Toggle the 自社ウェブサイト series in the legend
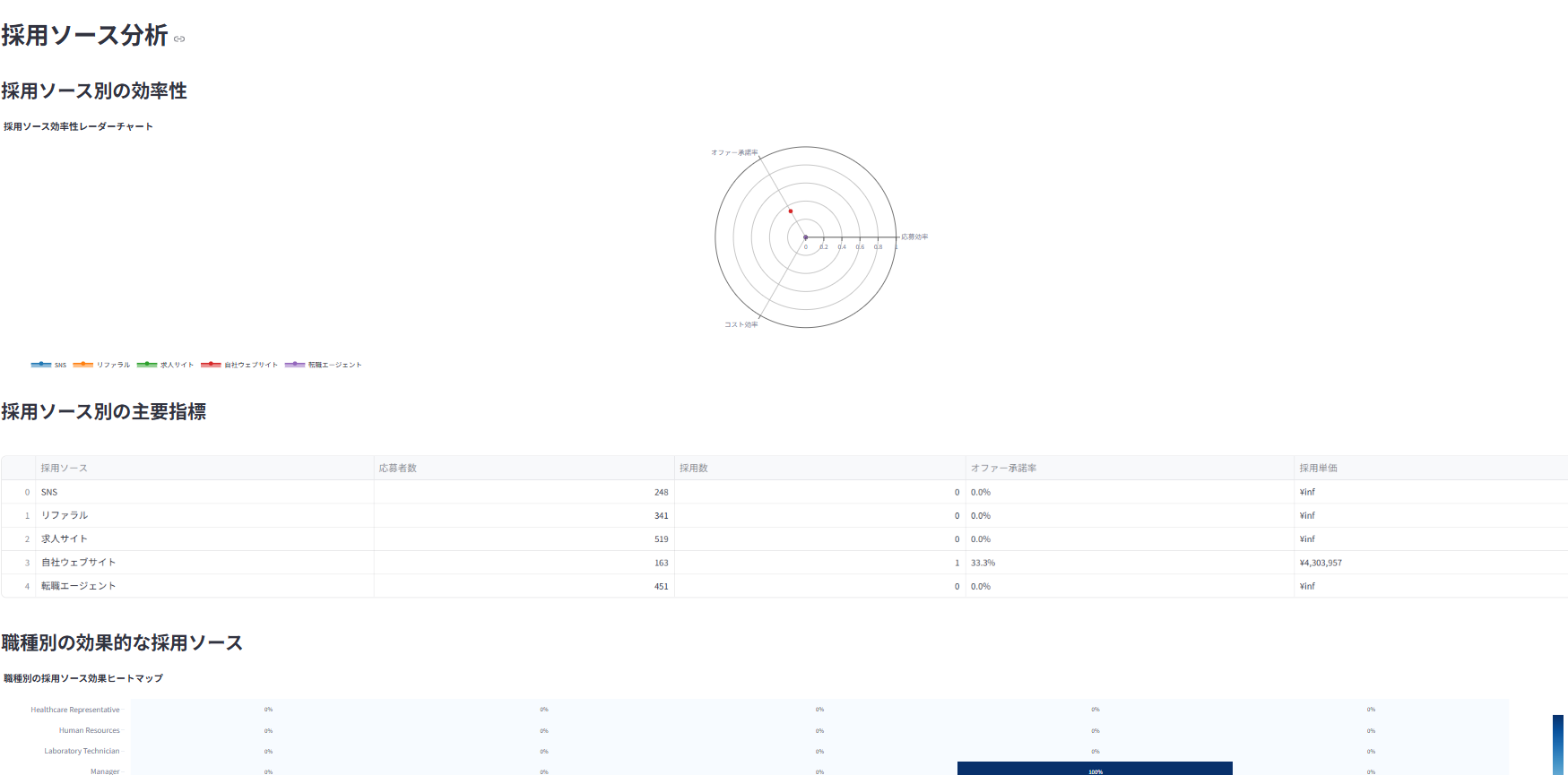1568x775 pixels. [x=239, y=365]
